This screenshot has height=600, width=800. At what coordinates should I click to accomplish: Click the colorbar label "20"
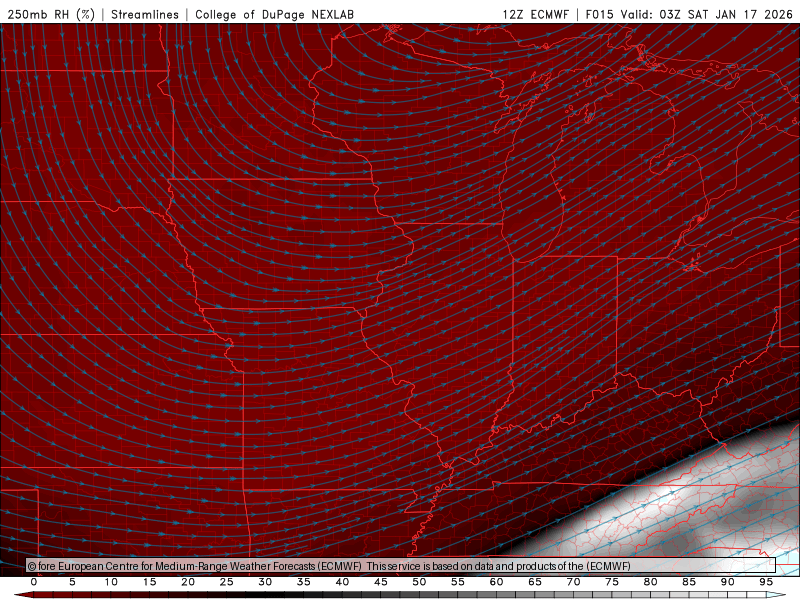pos(188,582)
